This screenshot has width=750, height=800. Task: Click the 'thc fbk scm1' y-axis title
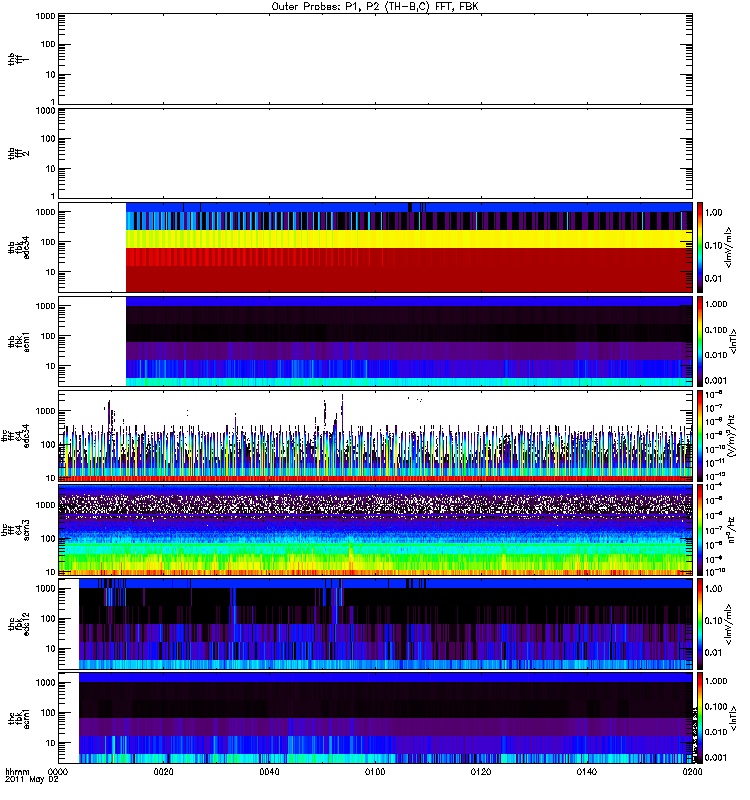(x=18, y=718)
